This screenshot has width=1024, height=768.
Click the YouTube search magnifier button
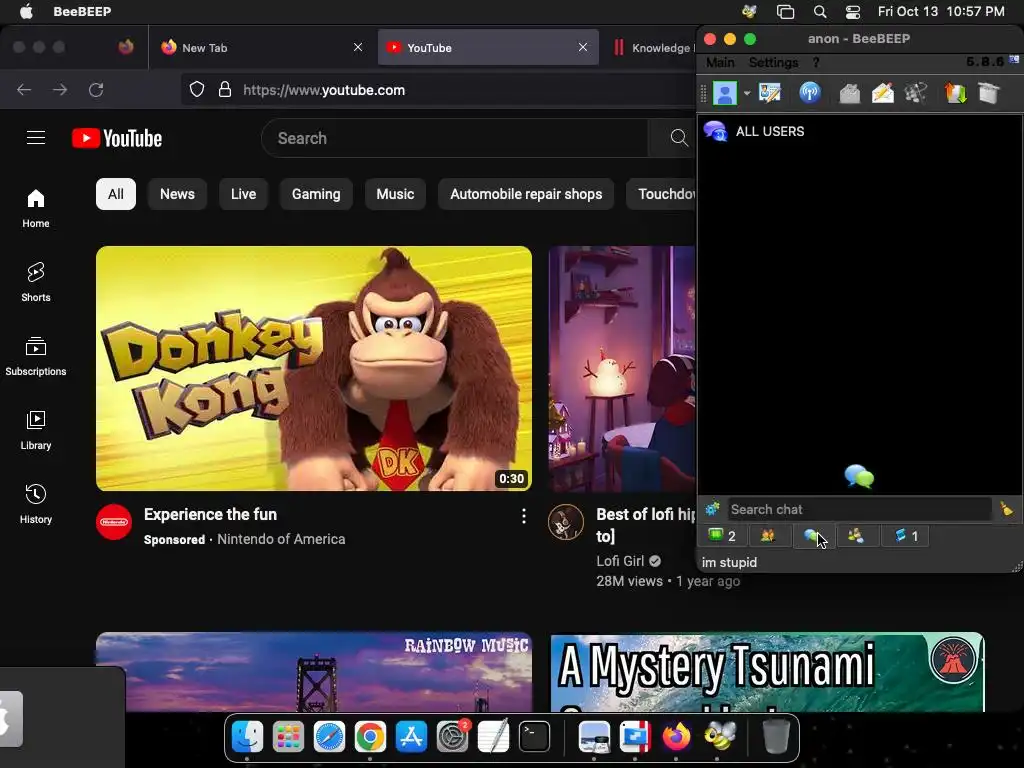[x=679, y=138]
